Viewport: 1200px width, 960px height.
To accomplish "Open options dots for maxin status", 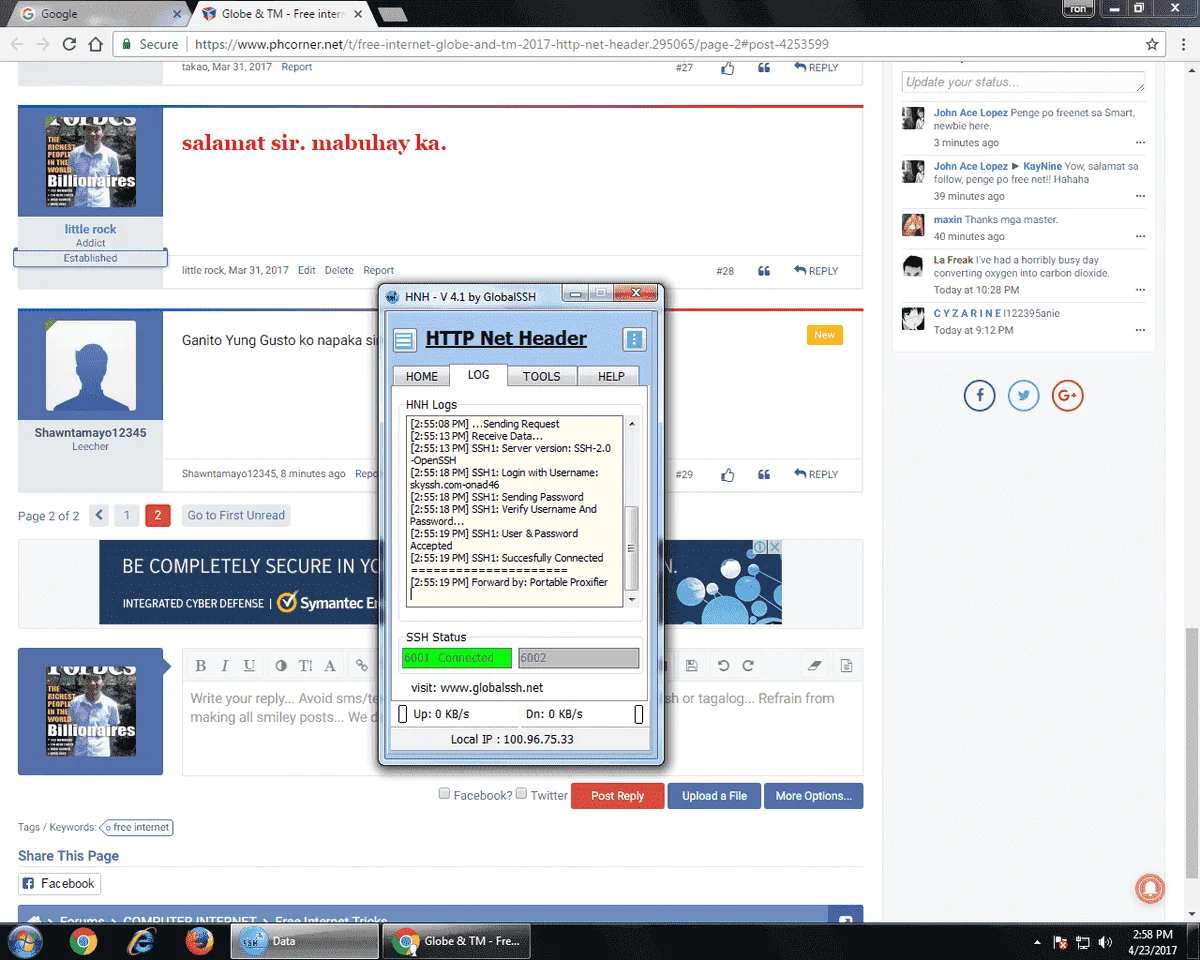I will [1140, 237].
